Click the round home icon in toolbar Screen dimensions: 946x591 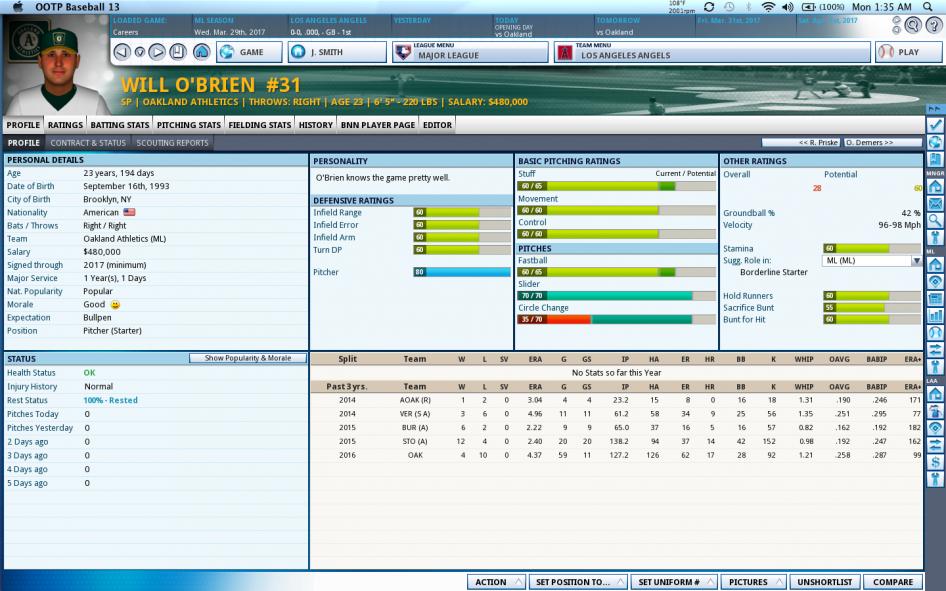click(202, 52)
